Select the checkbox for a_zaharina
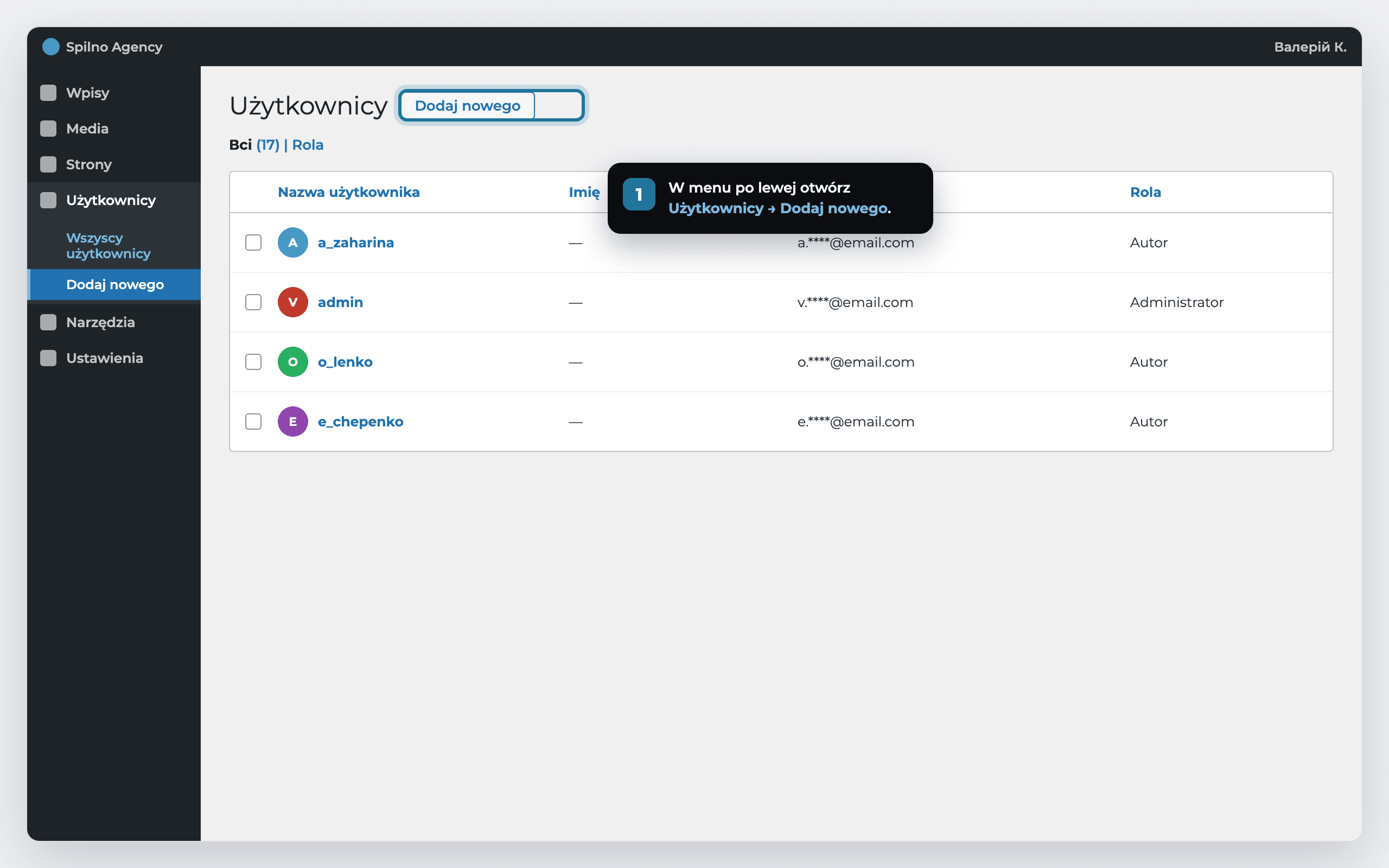The width and height of the screenshot is (1389, 868). coord(253,242)
